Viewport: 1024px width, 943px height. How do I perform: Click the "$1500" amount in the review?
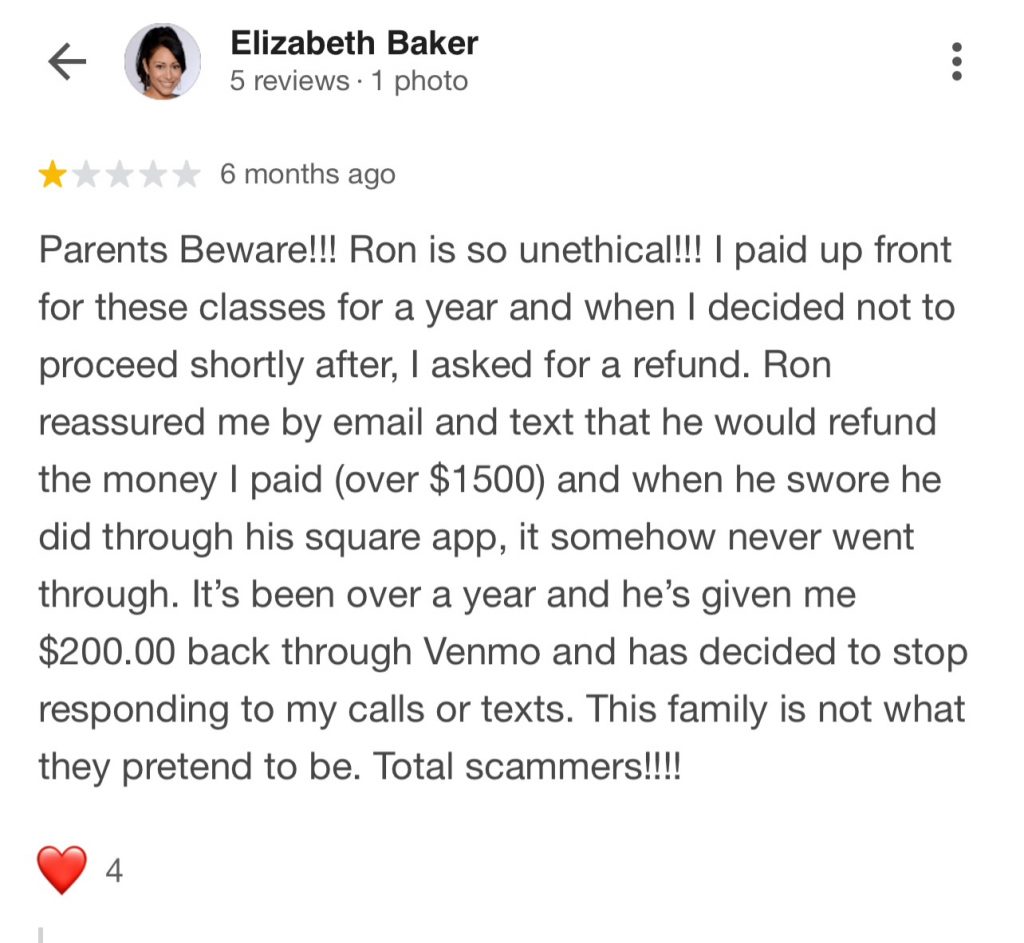pyautogui.click(x=485, y=479)
